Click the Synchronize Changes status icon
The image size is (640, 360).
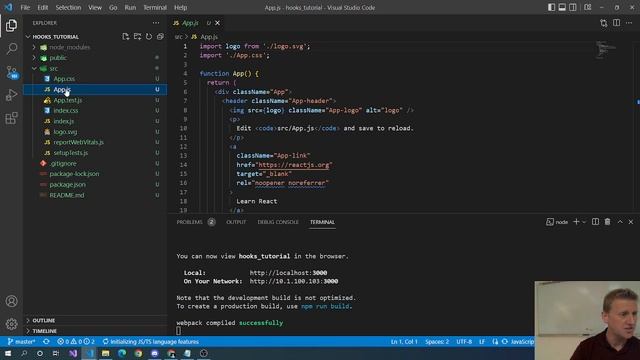click(46, 342)
